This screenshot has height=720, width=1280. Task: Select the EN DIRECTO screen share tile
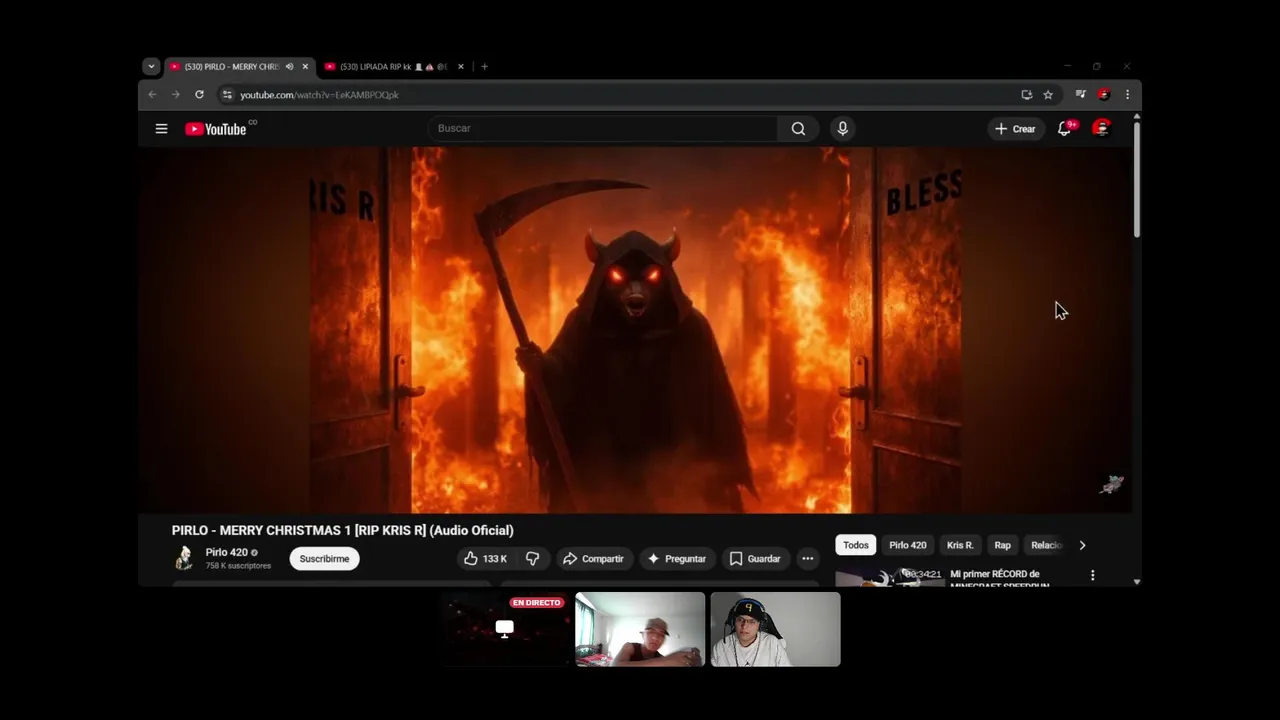click(505, 629)
